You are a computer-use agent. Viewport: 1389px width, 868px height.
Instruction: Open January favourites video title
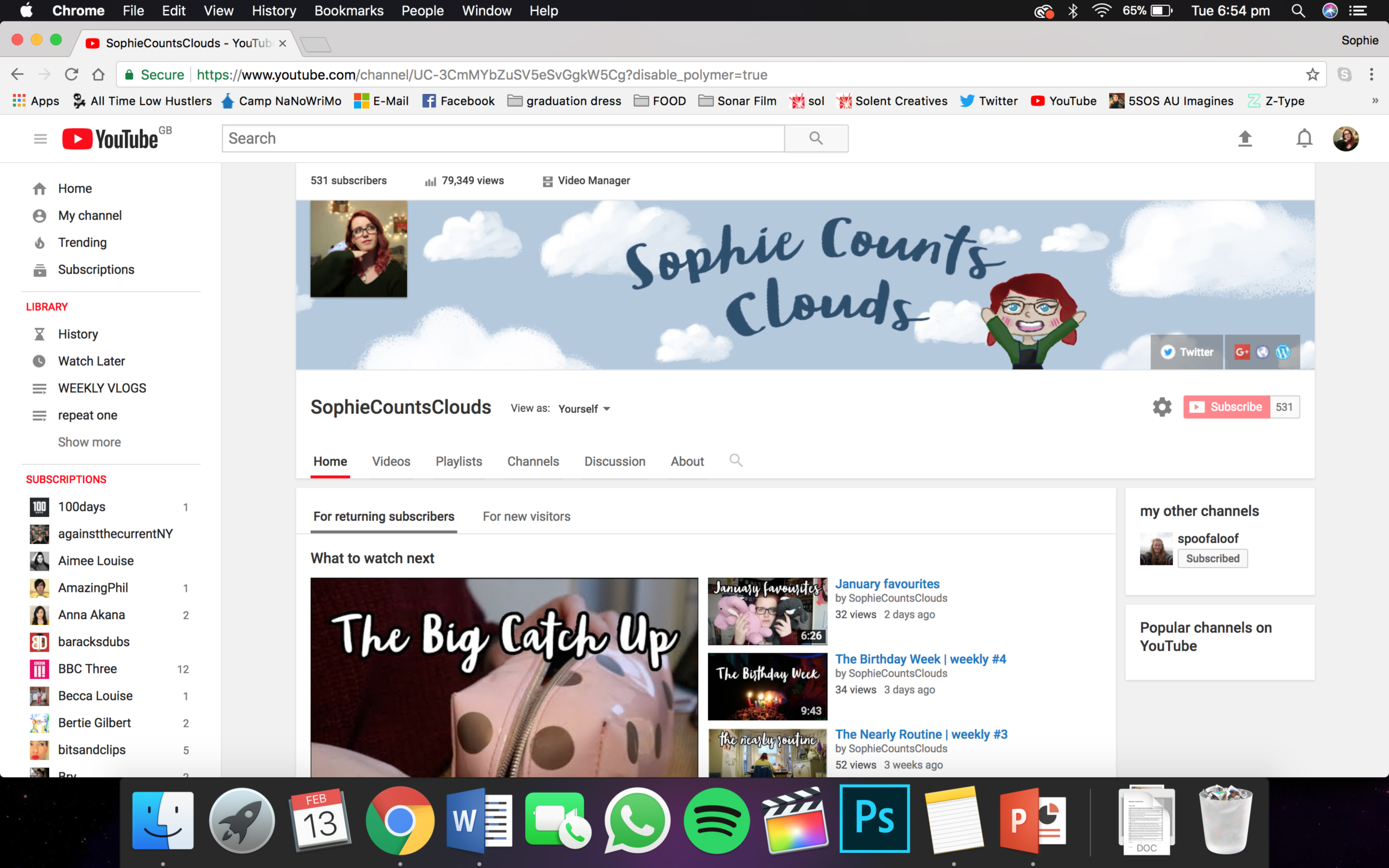(887, 584)
